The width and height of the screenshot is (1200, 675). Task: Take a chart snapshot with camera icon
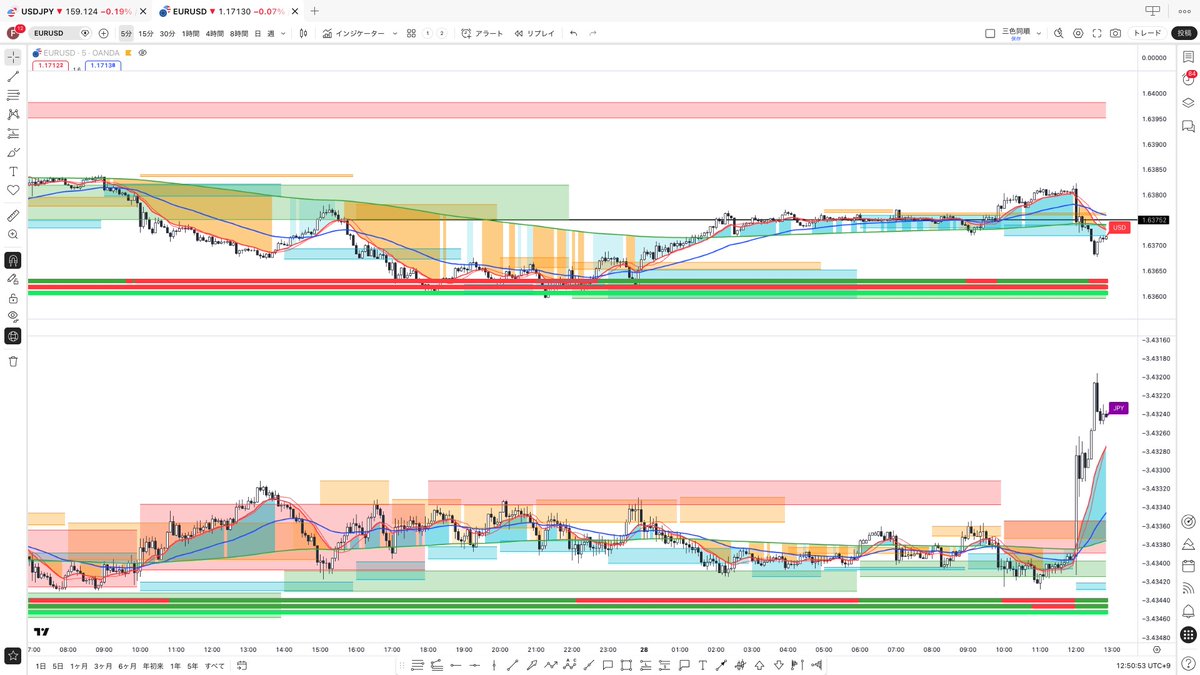click(1115, 33)
